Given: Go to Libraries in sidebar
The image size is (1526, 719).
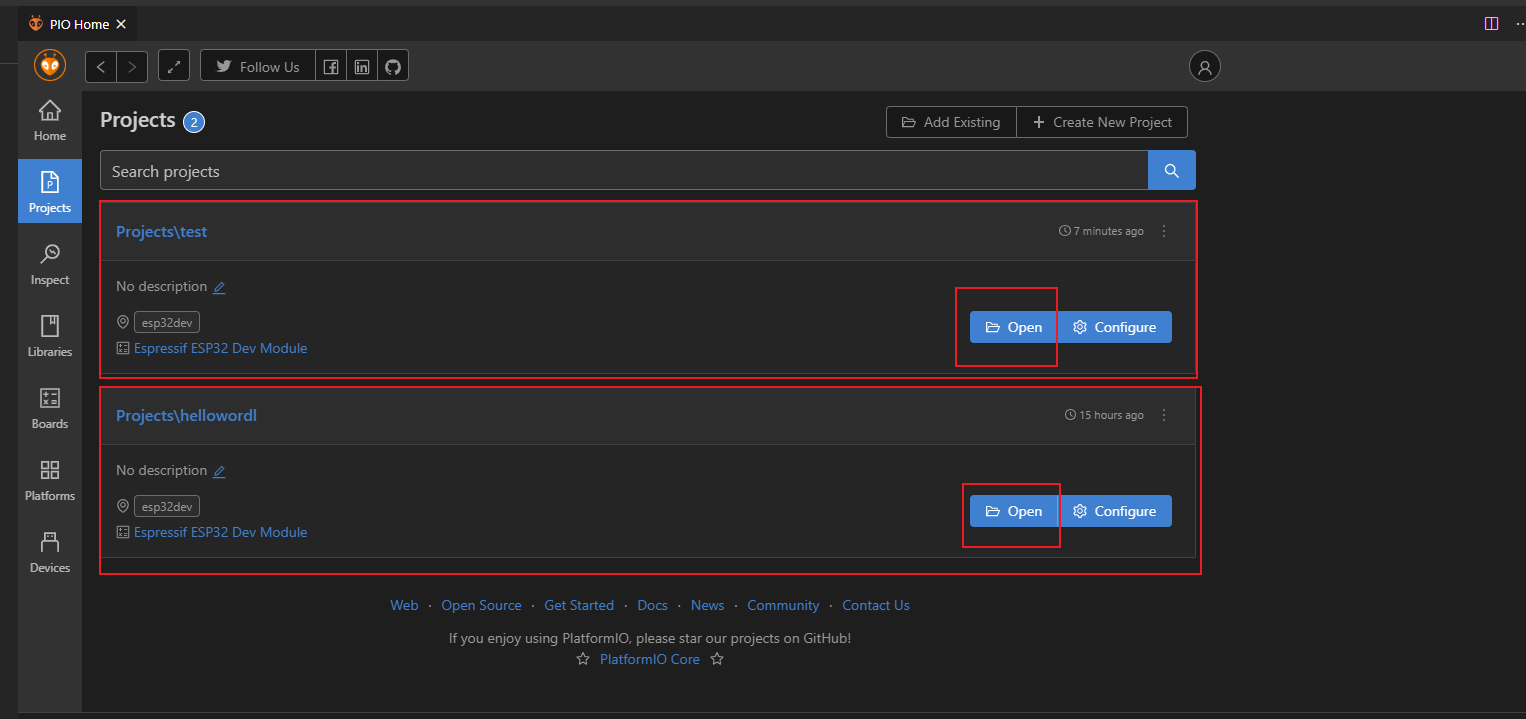Looking at the screenshot, I should tap(49, 337).
